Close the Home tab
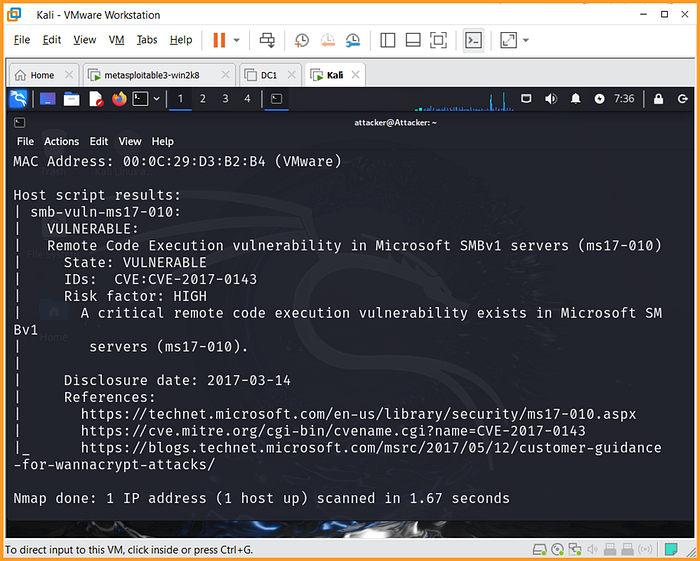 [69, 75]
